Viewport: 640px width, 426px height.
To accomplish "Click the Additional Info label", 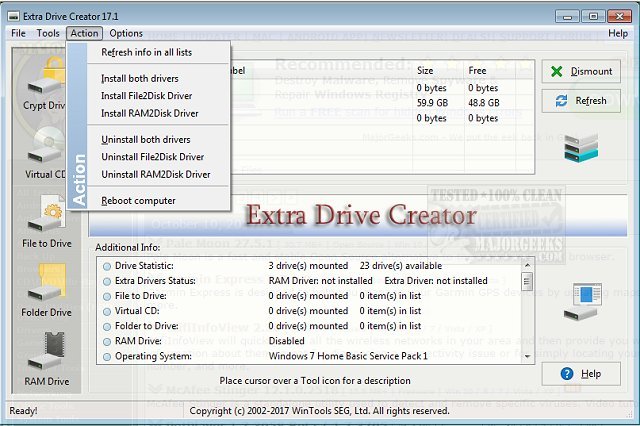I will click(x=128, y=248).
